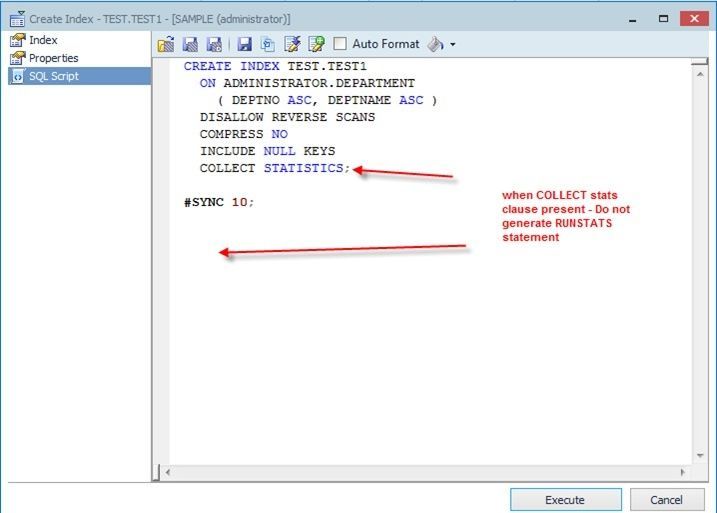Click the INCLUDE NULL KEYS line
Image resolution: width=717 pixels, height=513 pixels.
click(268, 151)
